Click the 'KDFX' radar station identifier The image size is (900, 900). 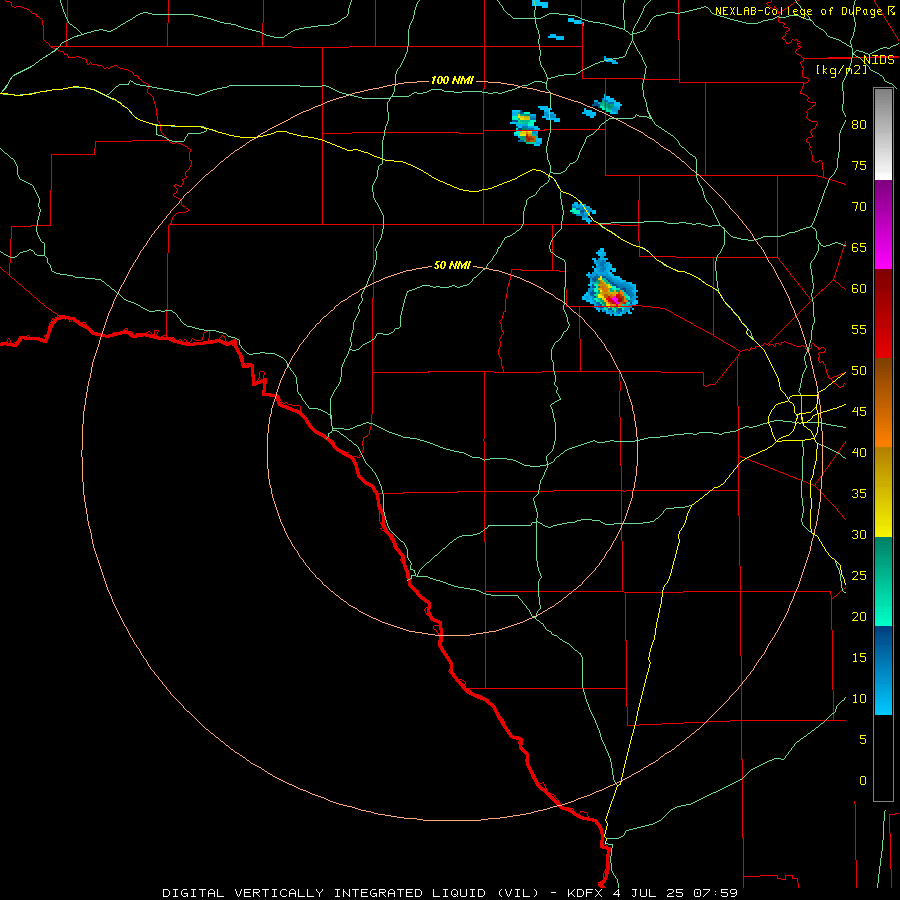coord(585,893)
